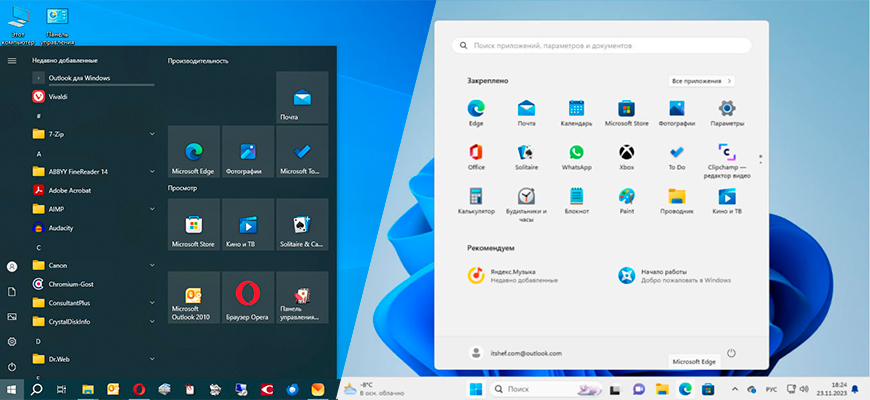Open recommended Яндекс.Музыка
The image size is (870, 400).
[513, 276]
